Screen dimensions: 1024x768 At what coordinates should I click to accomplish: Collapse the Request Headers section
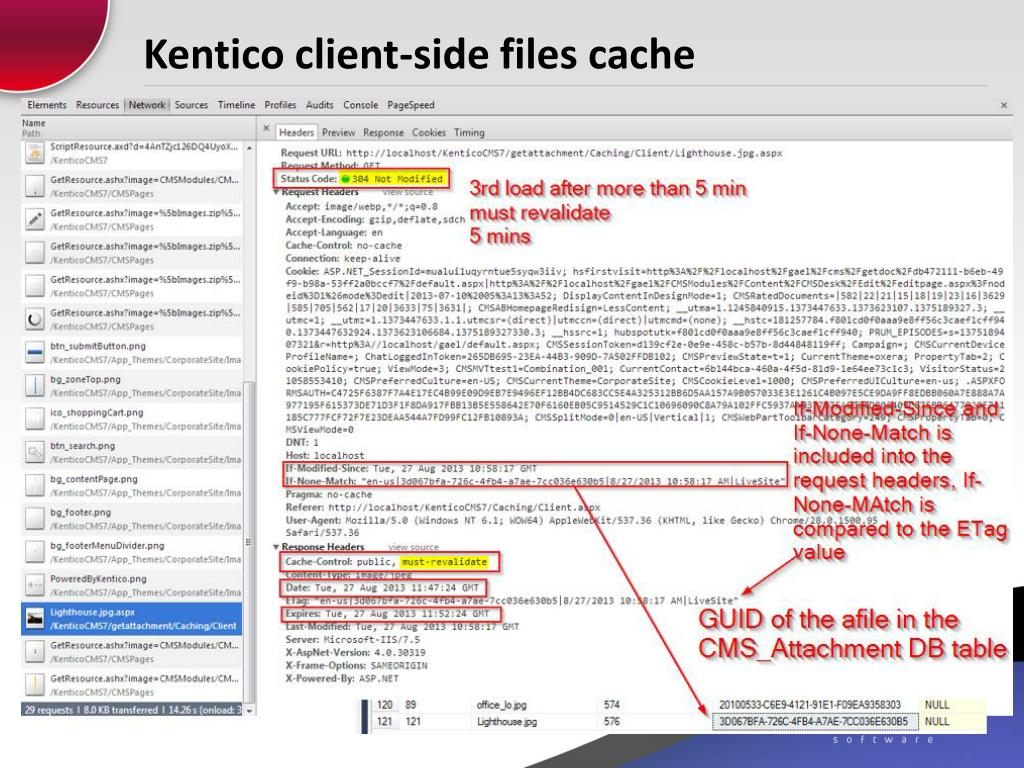click(x=277, y=193)
